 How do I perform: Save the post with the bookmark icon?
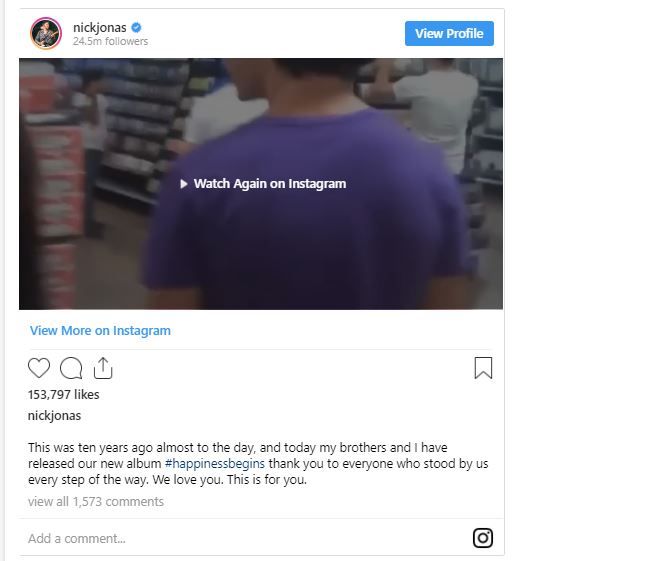[x=483, y=368]
